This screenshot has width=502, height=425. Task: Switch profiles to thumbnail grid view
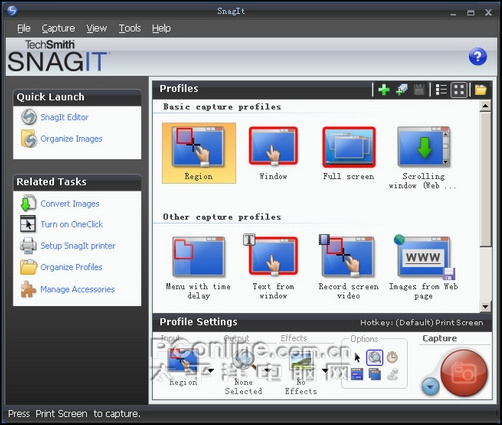(459, 89)
